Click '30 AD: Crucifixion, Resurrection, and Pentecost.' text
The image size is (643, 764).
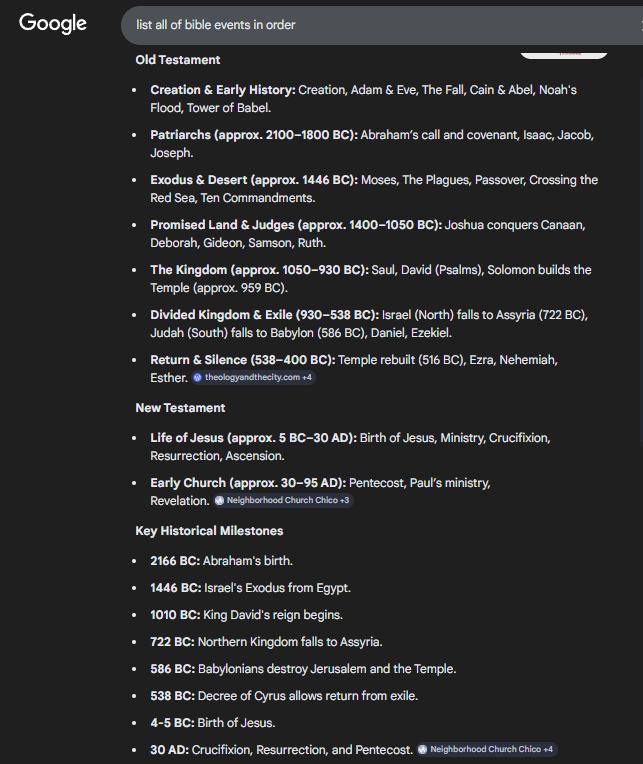(282, 750)
